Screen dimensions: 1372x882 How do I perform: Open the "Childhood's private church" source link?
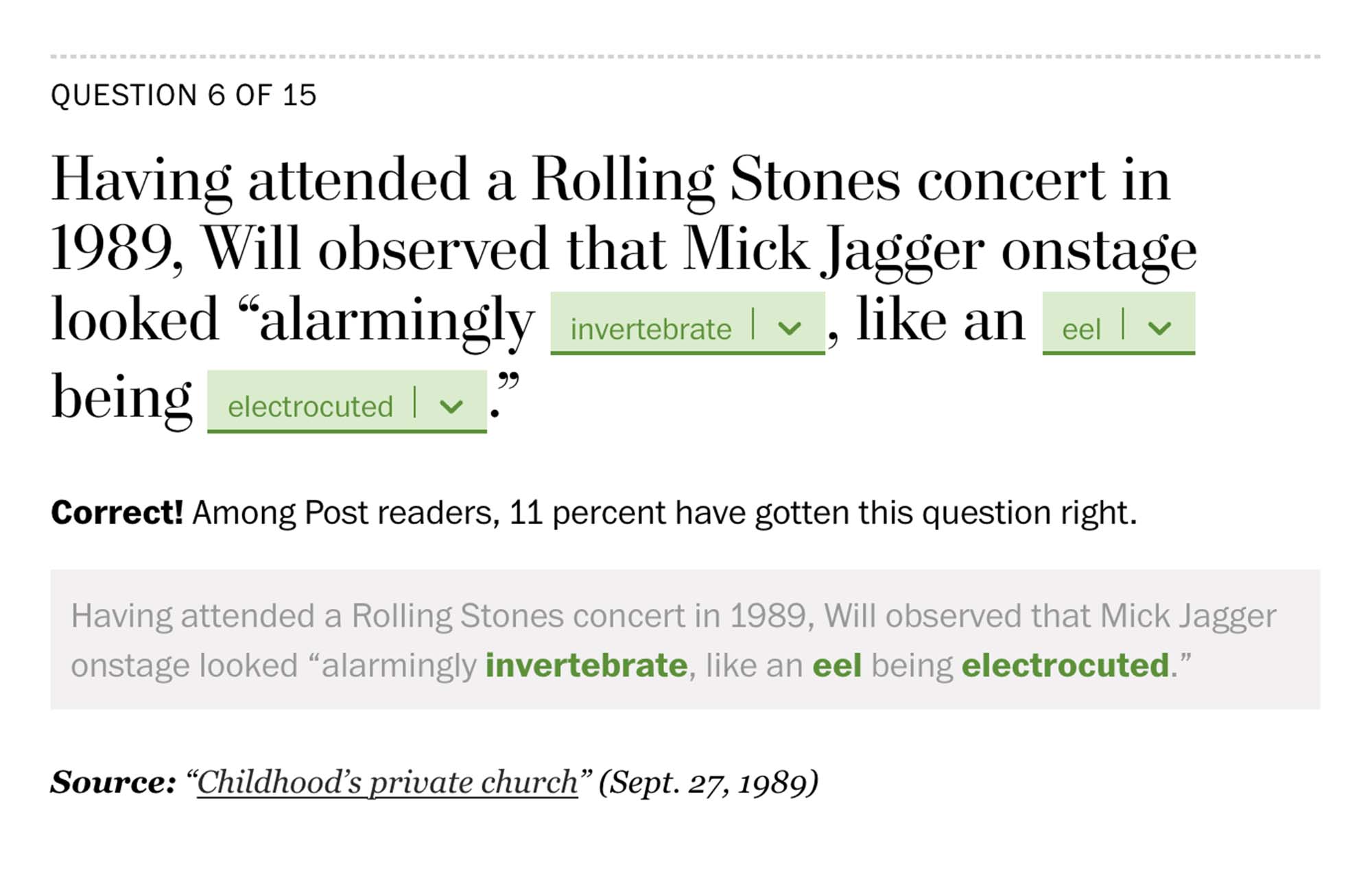388,782
